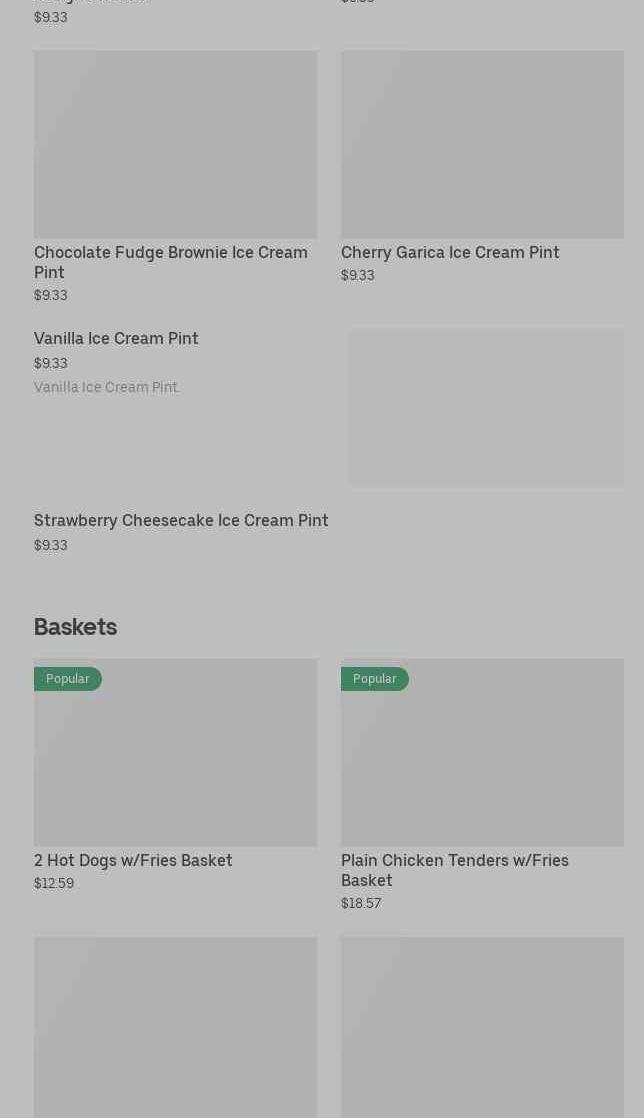Click the $18.57 price

[x=361, y=903]
